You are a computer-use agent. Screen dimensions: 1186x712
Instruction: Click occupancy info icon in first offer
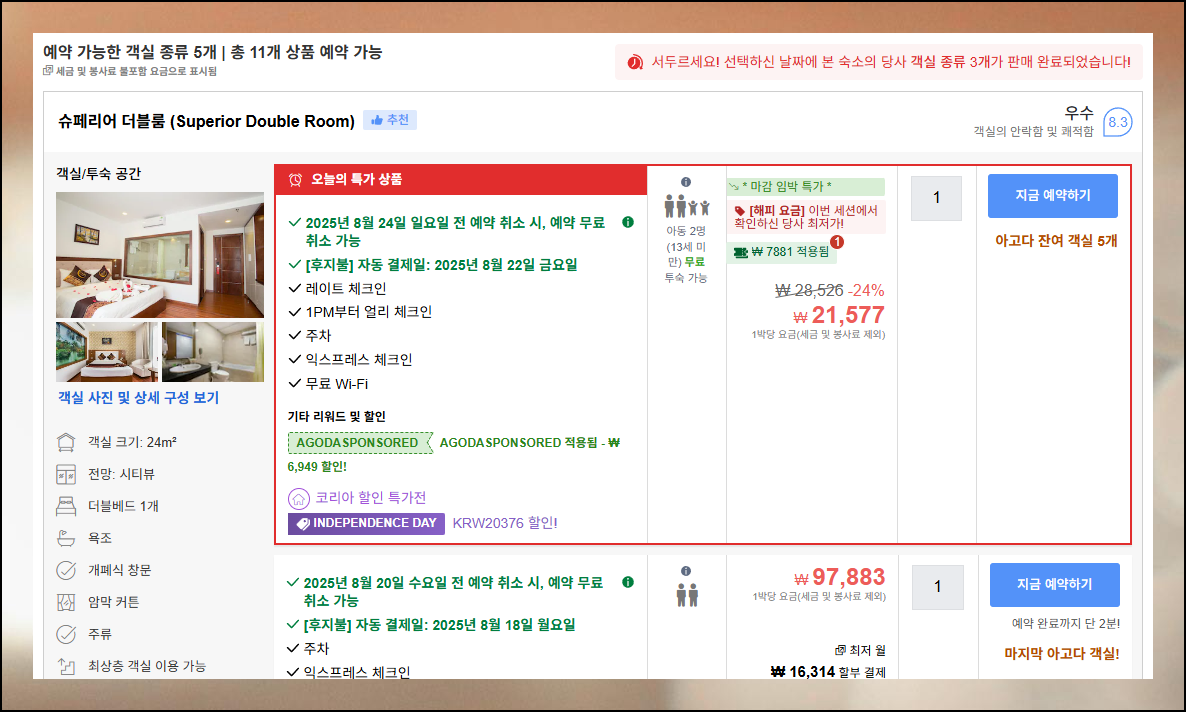point(686,182)
